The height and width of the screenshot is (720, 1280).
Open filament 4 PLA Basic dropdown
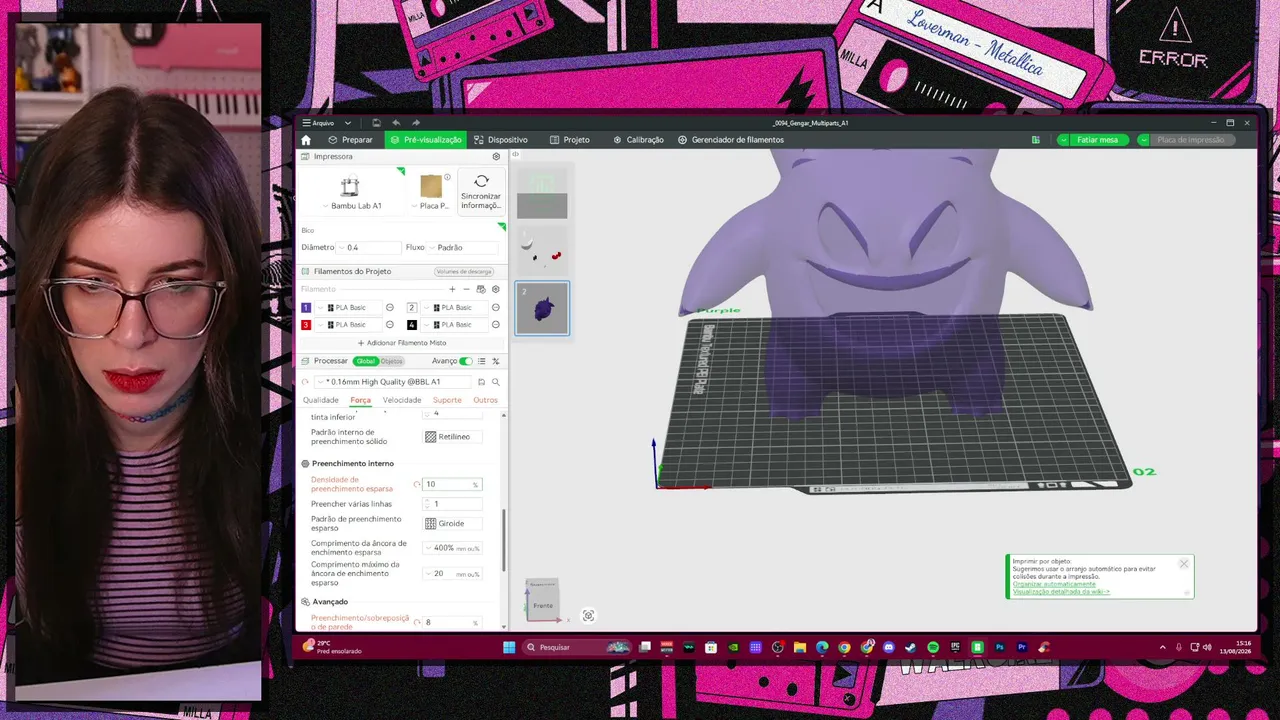454,325
